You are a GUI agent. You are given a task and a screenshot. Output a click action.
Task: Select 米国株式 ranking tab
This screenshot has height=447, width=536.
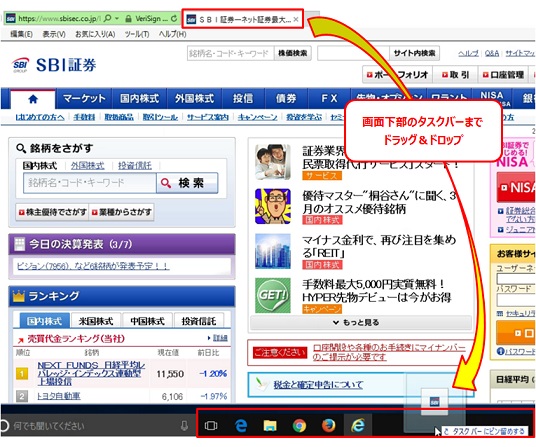[x=96, y=321]
